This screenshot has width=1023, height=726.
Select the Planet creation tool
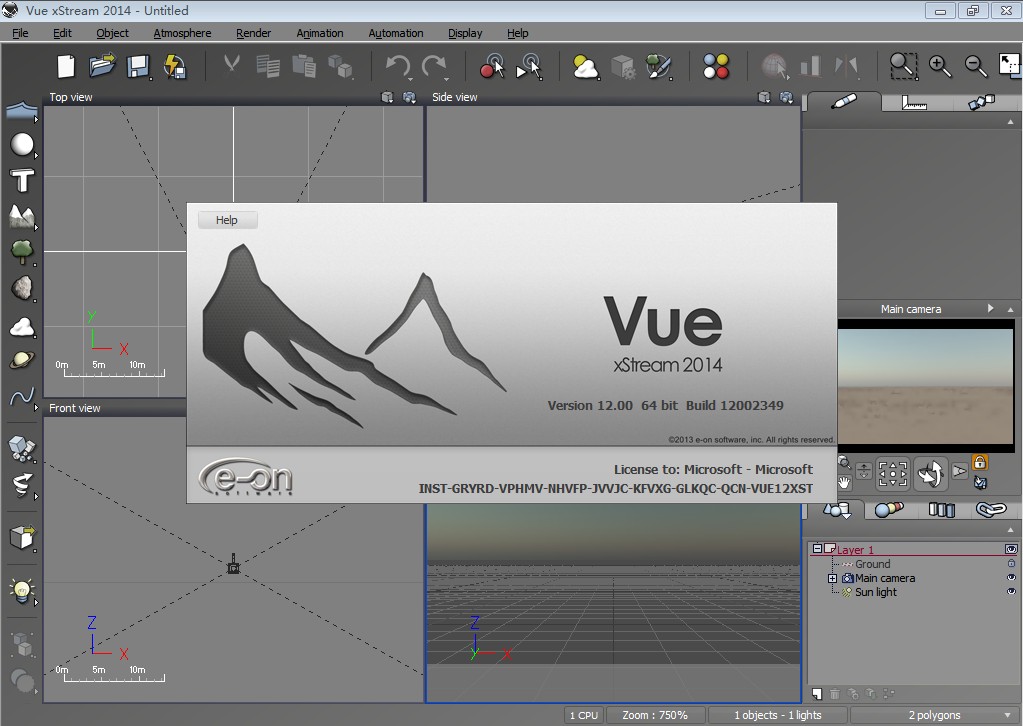point(22,360)
